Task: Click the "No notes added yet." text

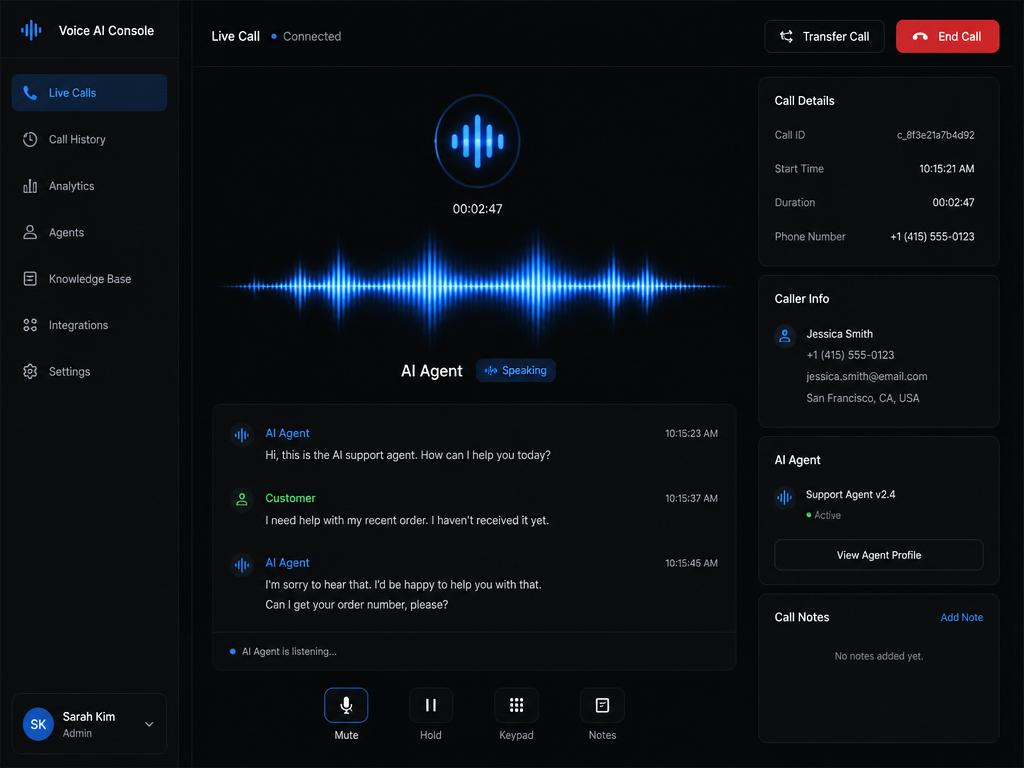Action: pyautogui.click(x=878, y=656)
